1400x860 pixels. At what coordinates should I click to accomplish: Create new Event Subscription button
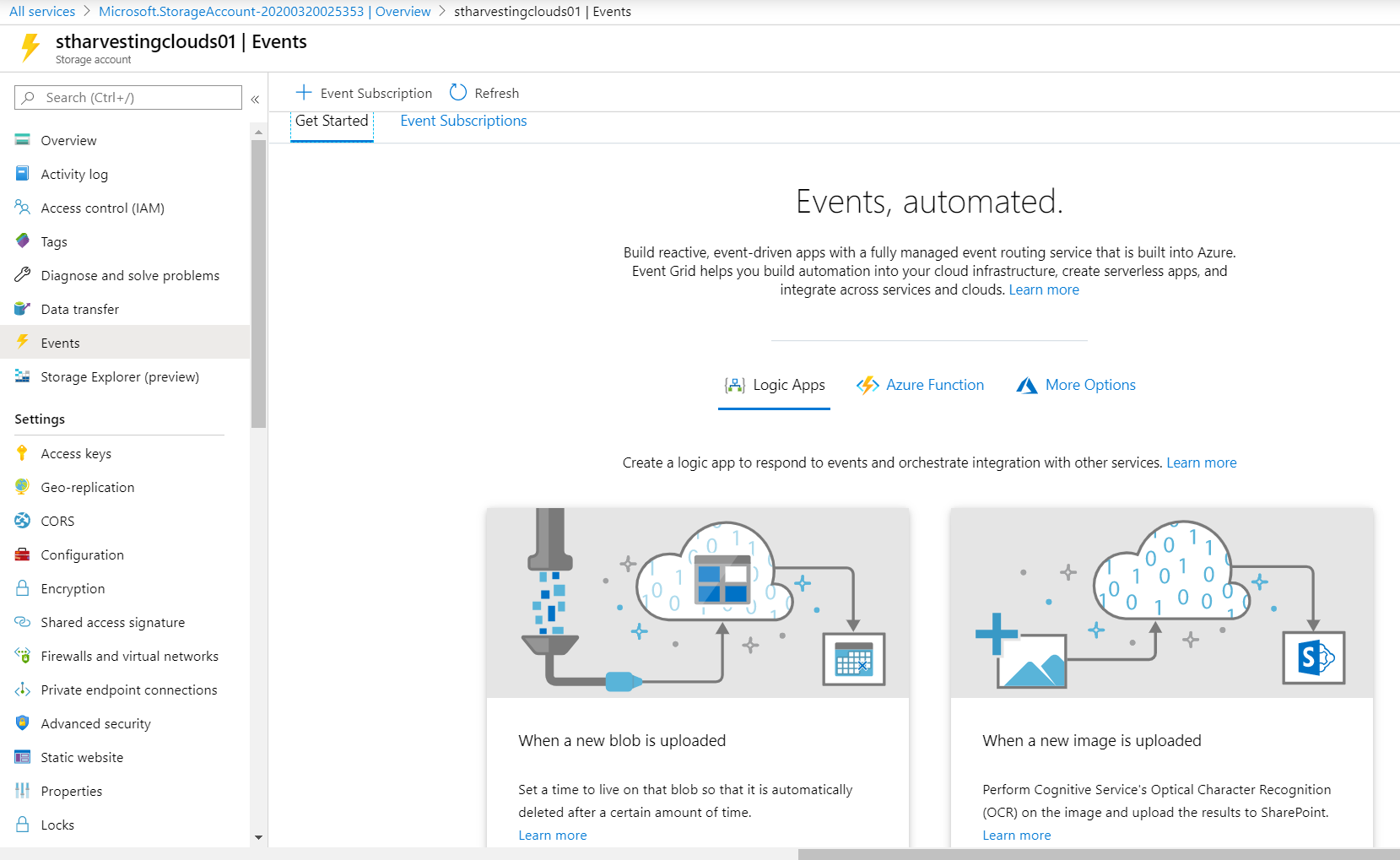click(x=364, y=93)
